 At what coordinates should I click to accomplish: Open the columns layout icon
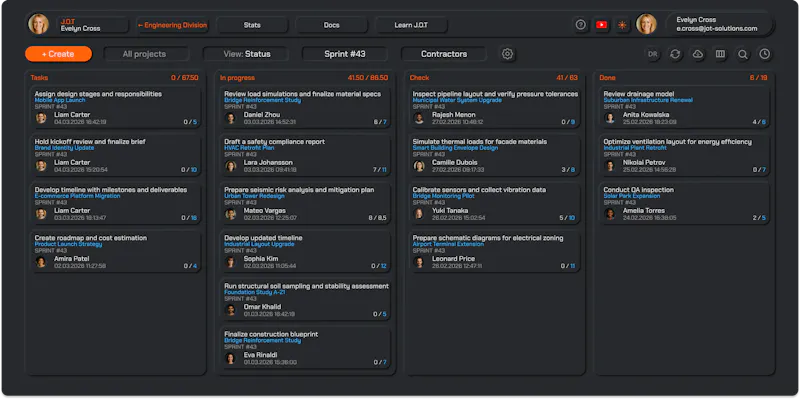tap(720, 54)
